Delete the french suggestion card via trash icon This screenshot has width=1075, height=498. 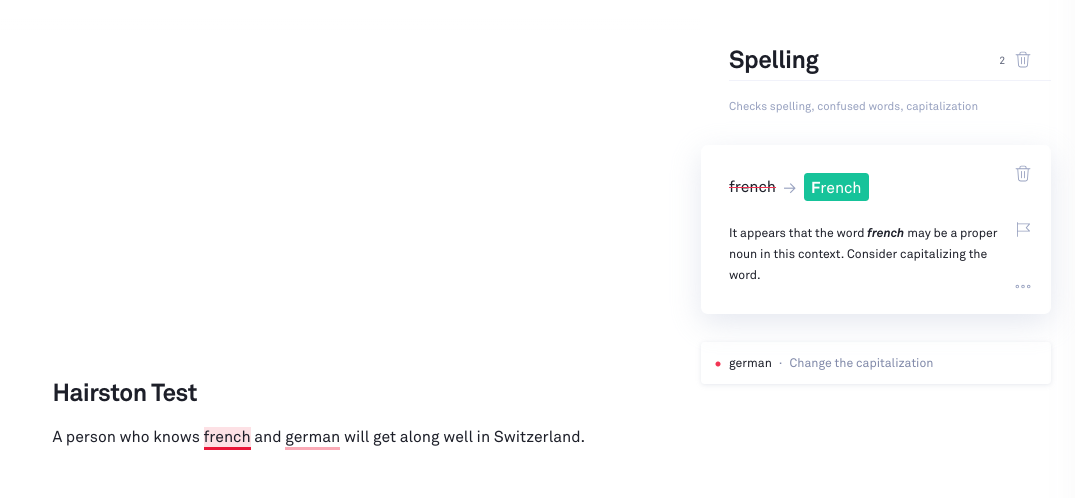(1023, 174)
